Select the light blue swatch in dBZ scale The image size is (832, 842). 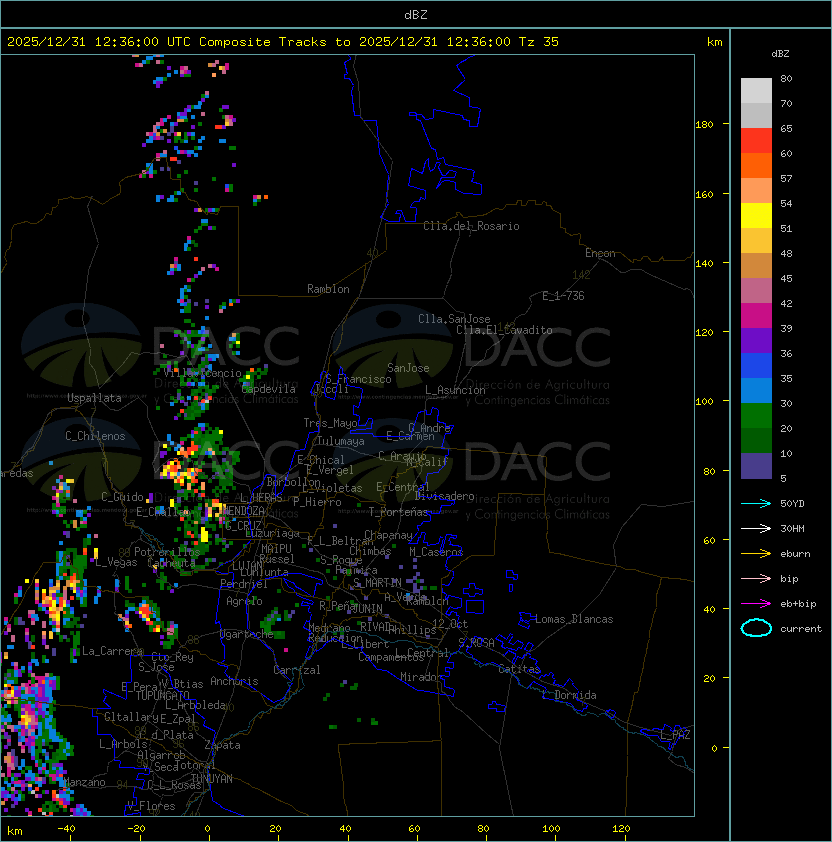[x=756, y=390]
